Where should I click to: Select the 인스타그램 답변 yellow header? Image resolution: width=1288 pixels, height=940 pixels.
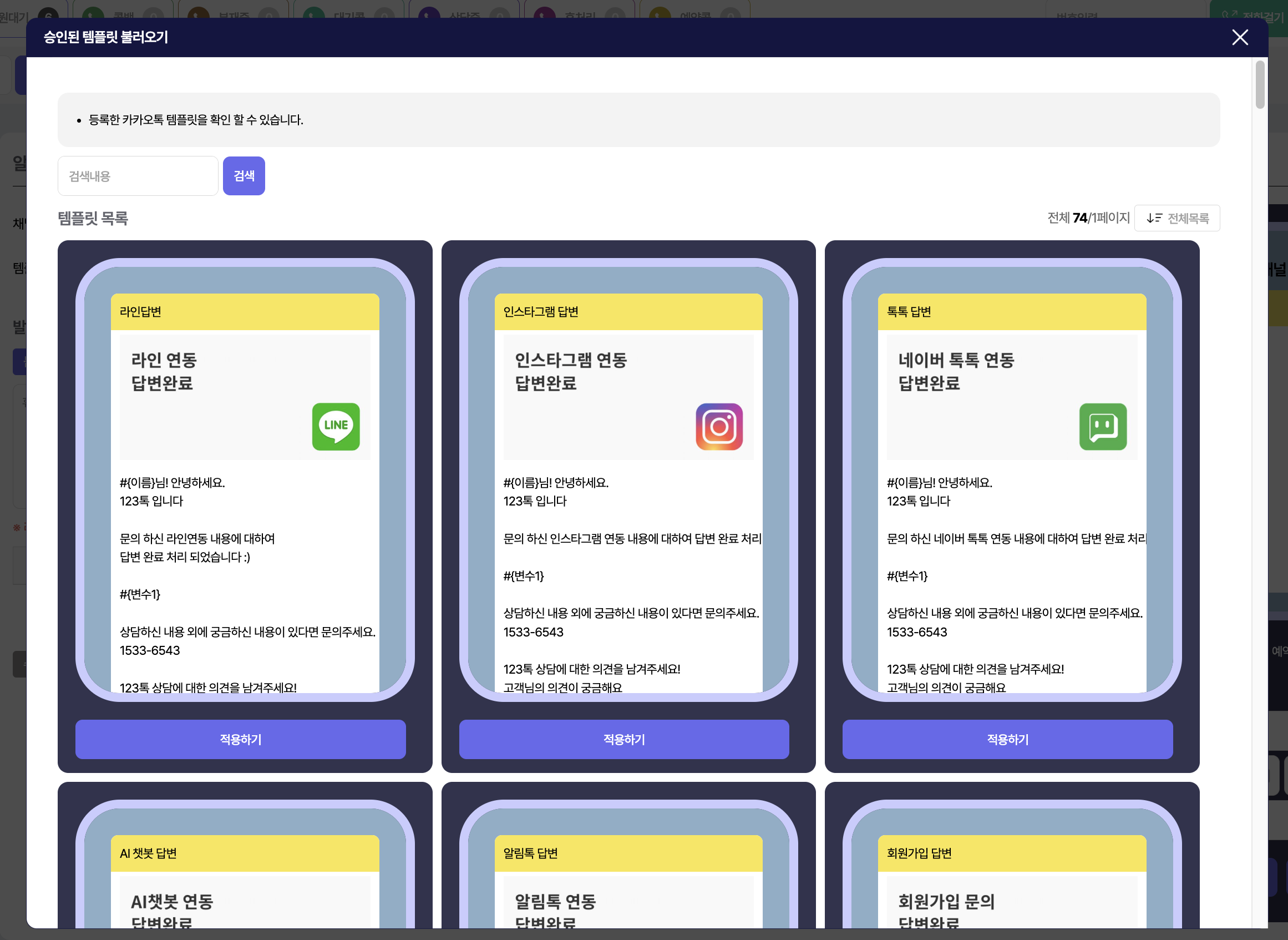[628, 312]
